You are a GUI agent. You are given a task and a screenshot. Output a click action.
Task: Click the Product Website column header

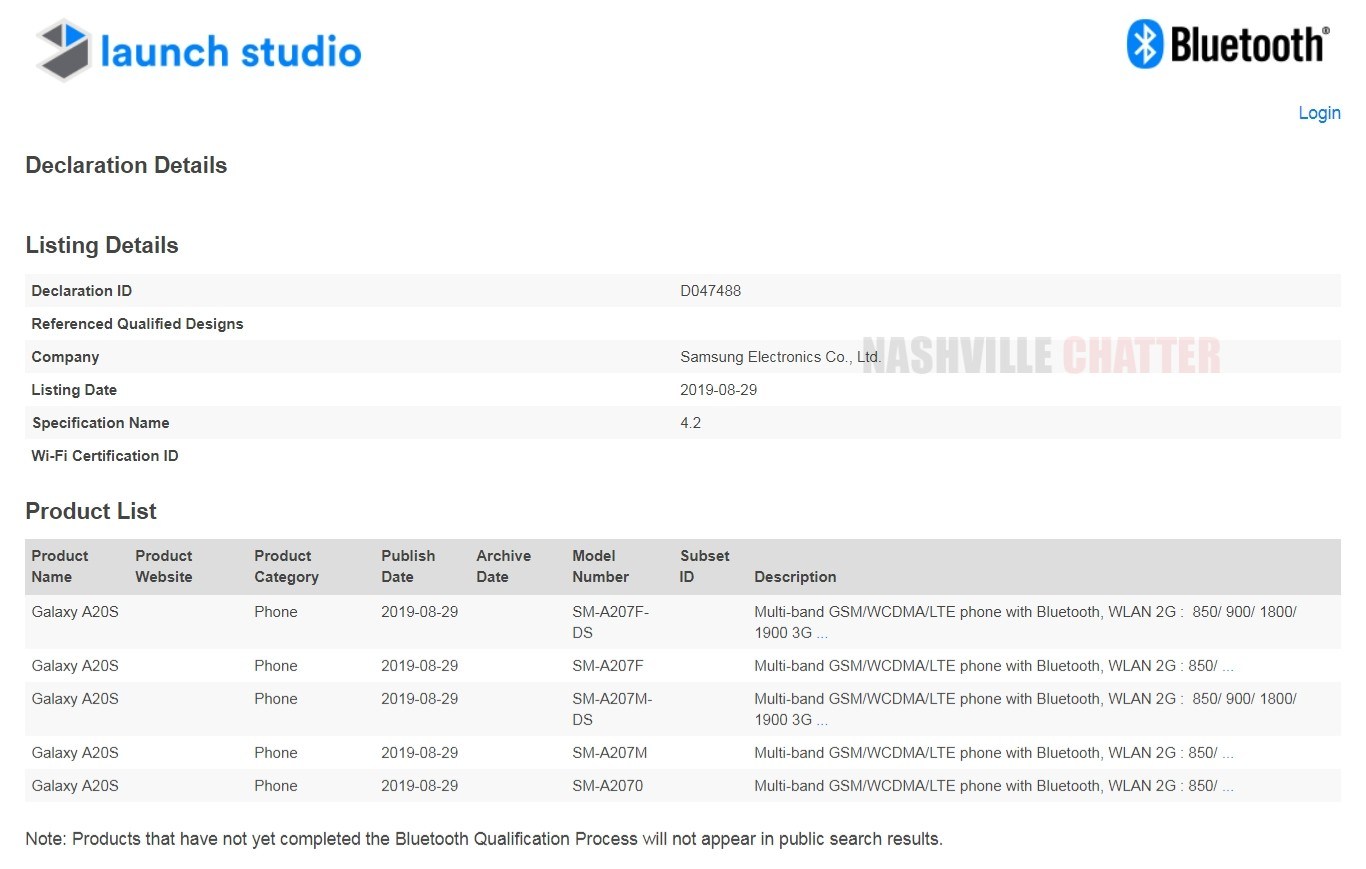click(x=164, y=566)
